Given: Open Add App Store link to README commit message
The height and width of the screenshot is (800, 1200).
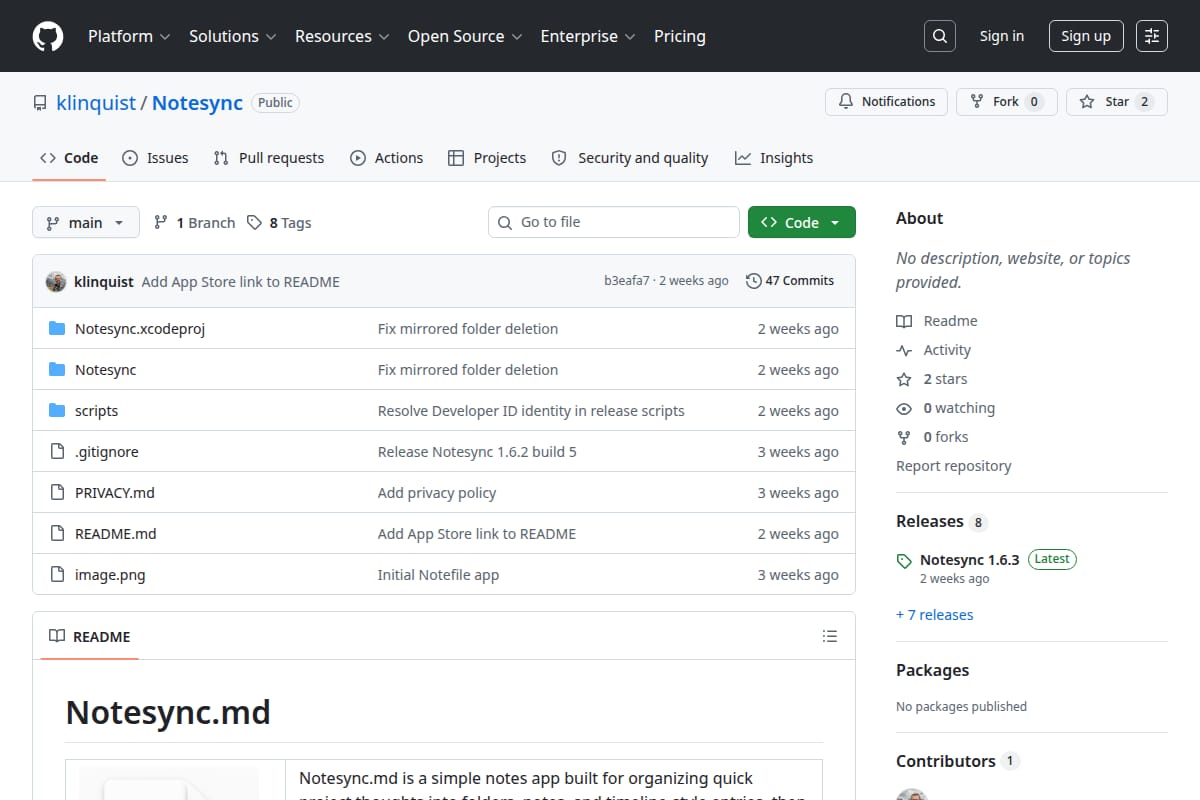Looking at the screenshot, I should click(x=241, y=282).
